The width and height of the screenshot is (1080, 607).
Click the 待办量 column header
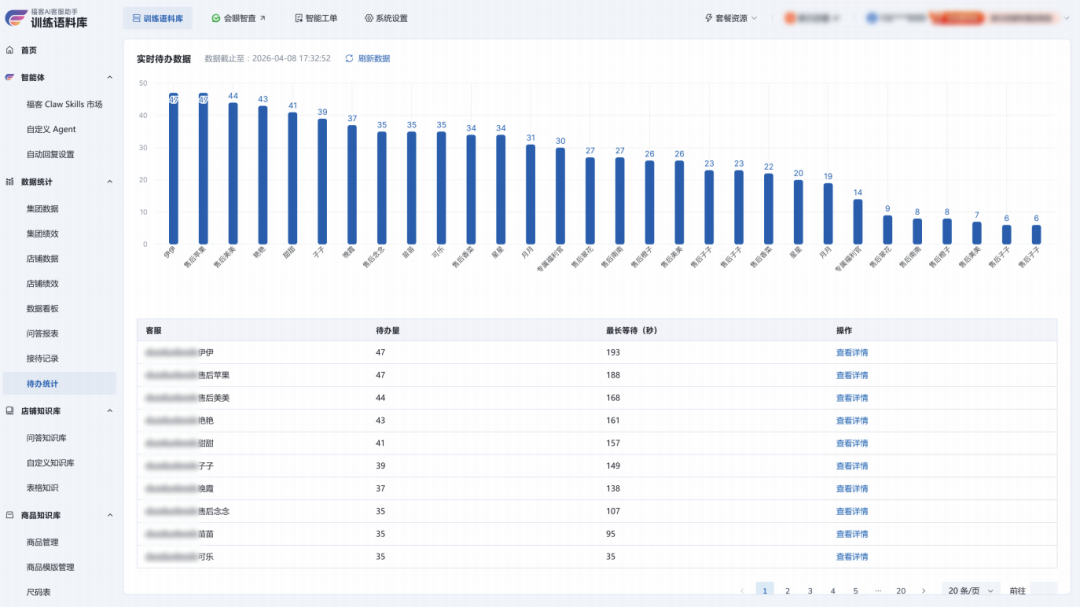[387, 331]
